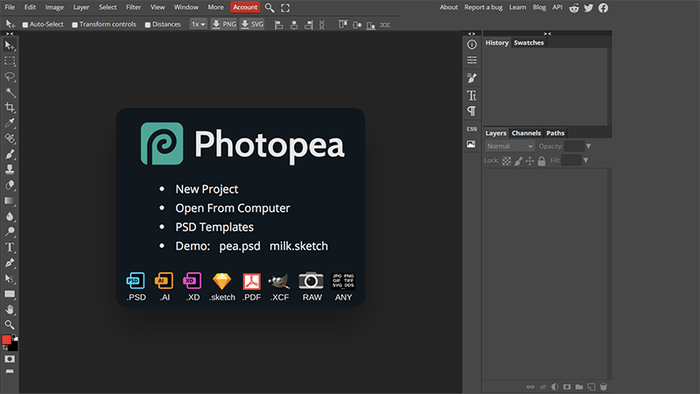The width and height of the screenshot is (700, 394).
Task: Select the Type tool
Action: (10, 247)
